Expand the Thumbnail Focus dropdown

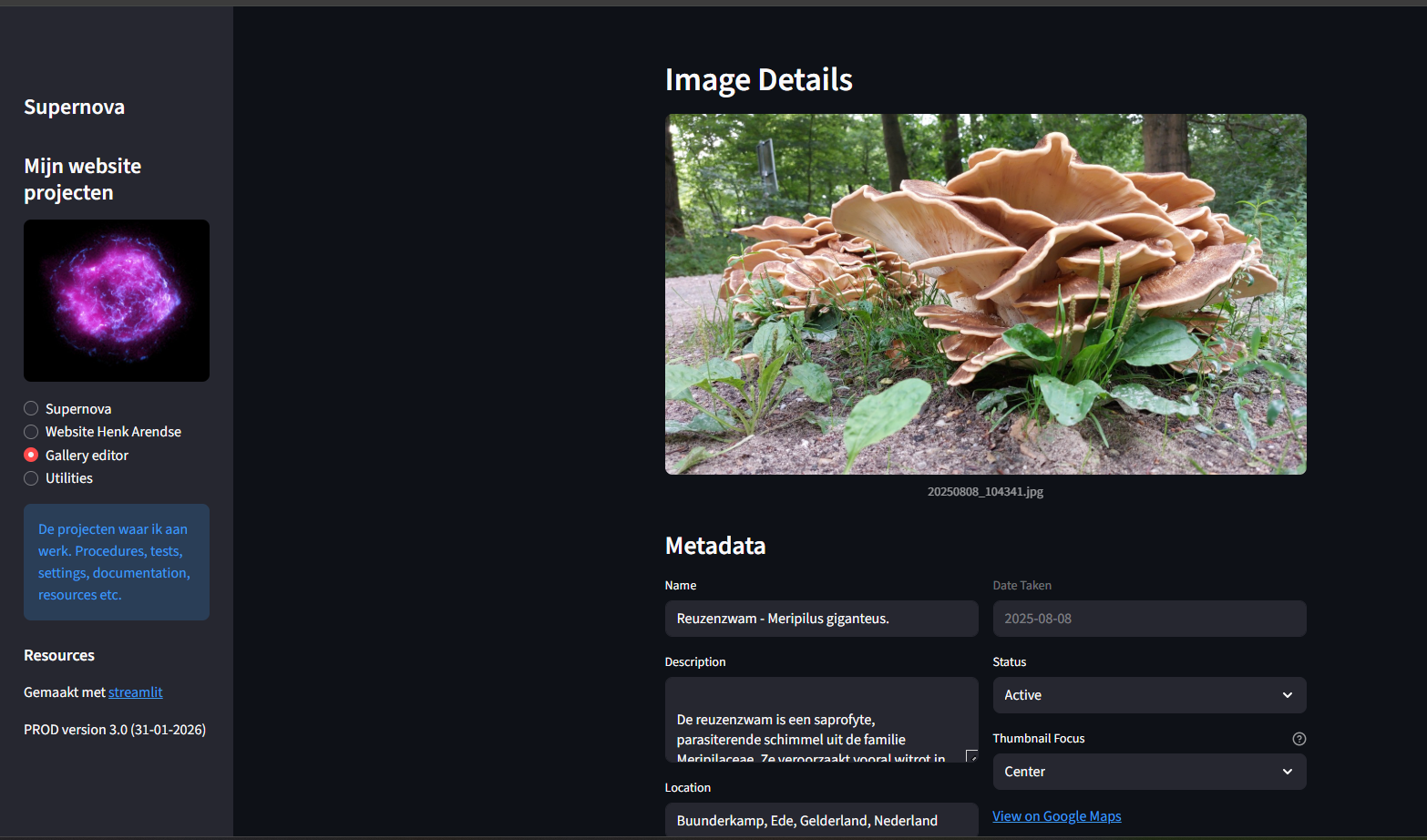tap(1148, 772)
